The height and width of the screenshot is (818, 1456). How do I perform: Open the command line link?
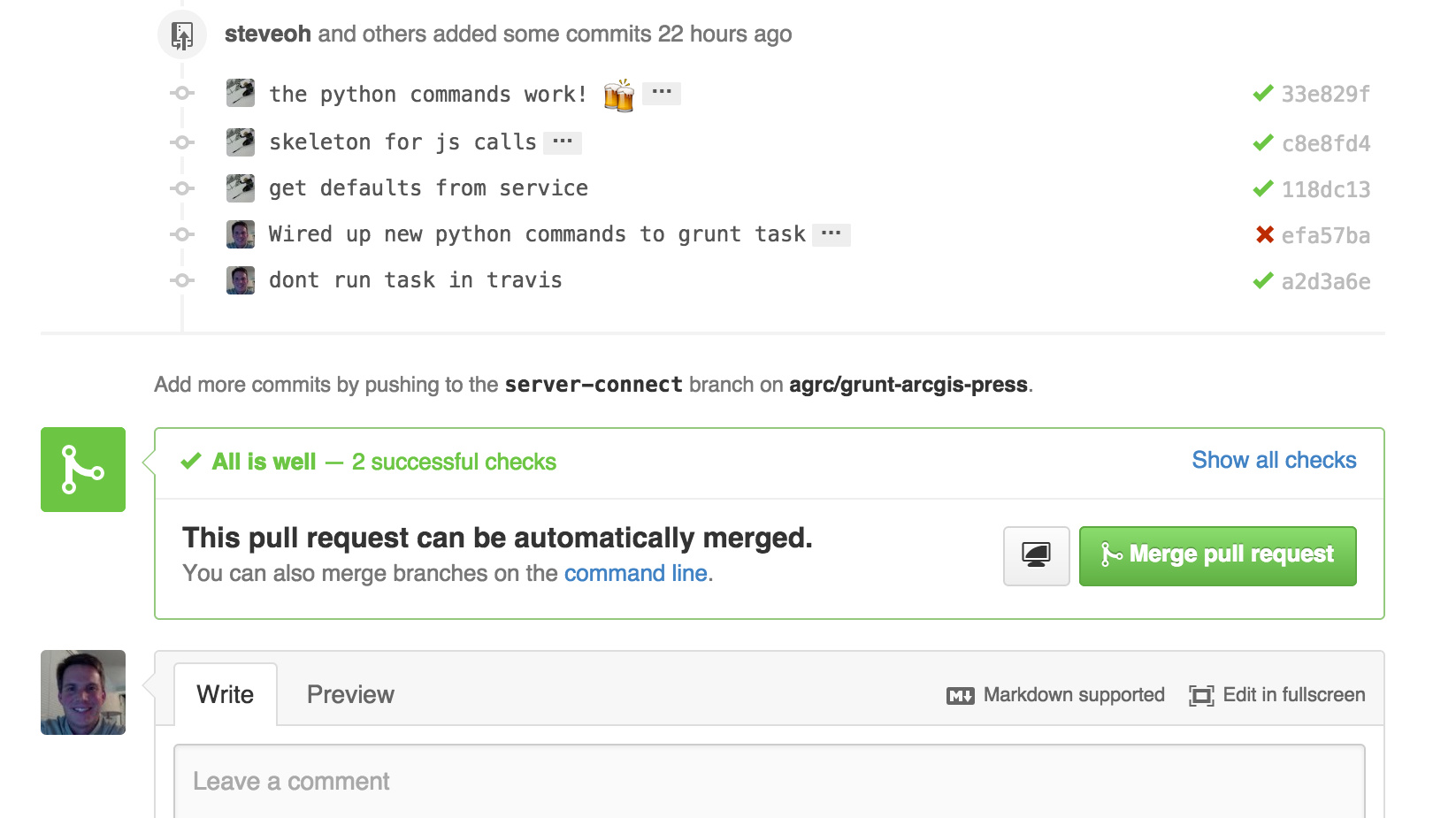click(x=636, y=573)
